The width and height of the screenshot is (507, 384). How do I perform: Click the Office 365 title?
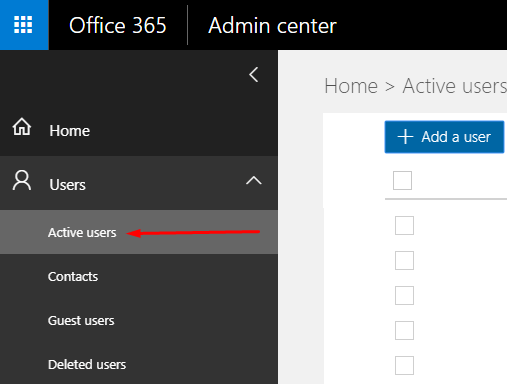click(117, 25)
